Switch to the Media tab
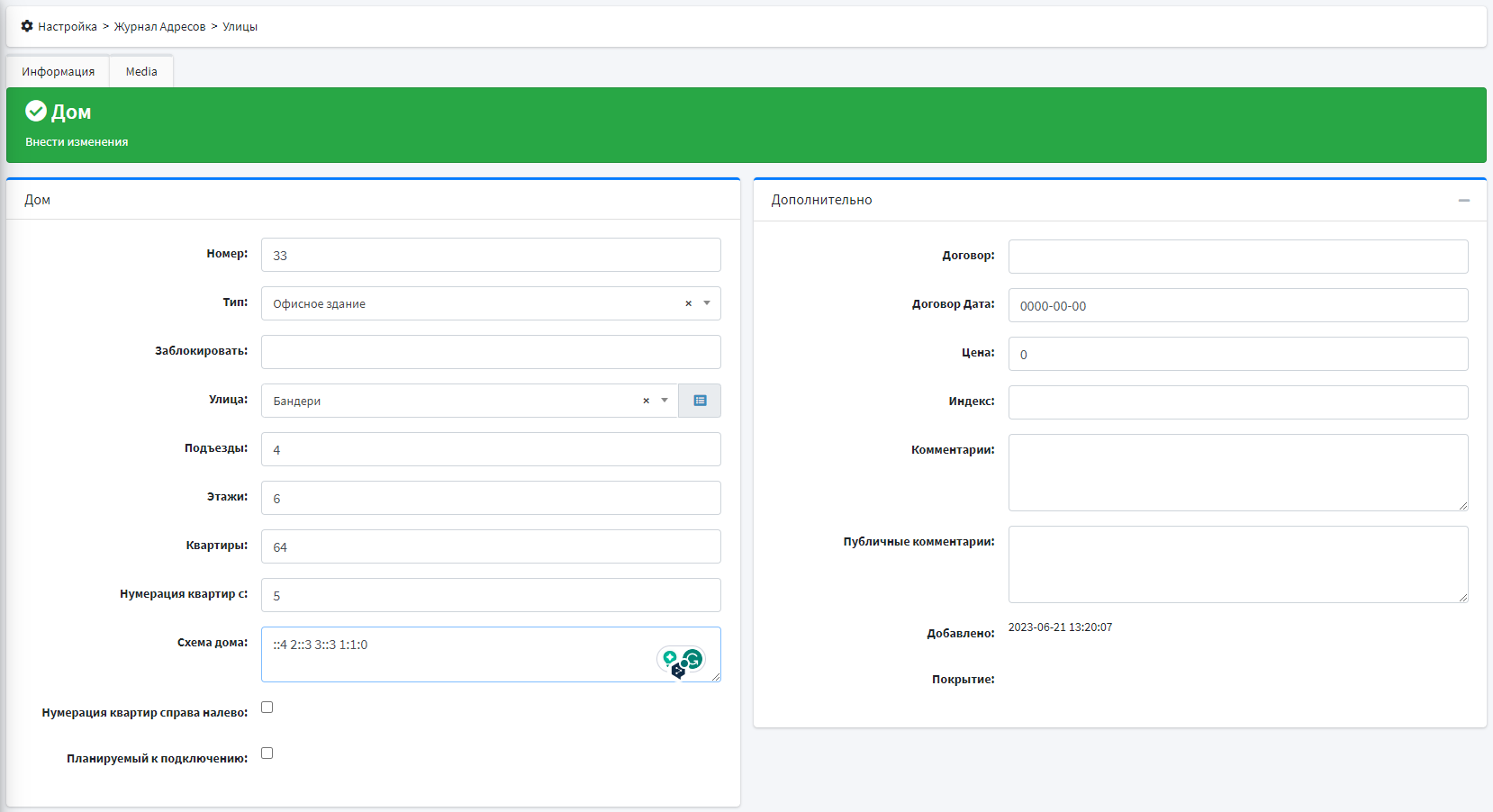This screenshot has width=1493, height=812. click(x=141, y=72)
